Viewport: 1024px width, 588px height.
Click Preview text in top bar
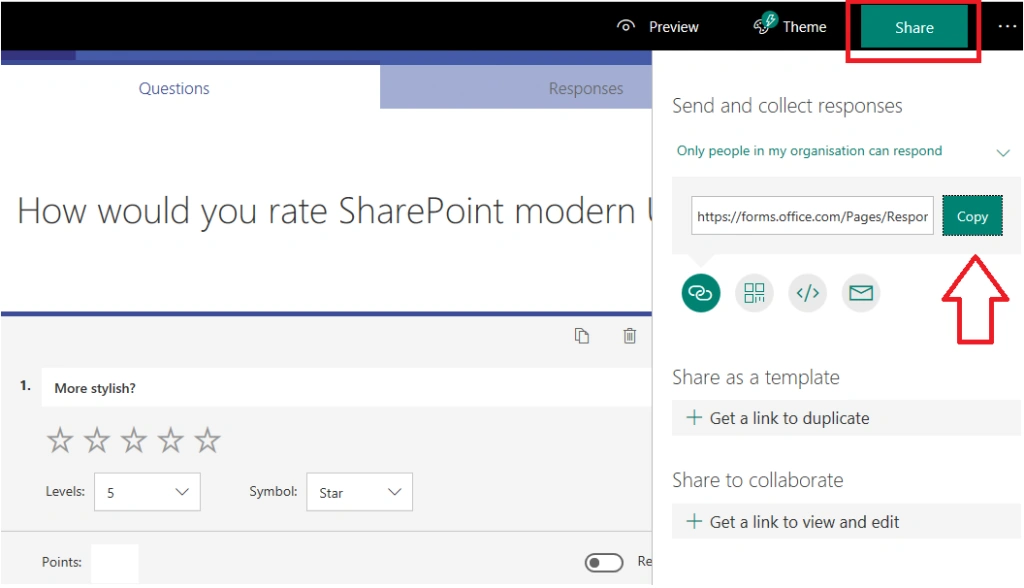point(673,27)
